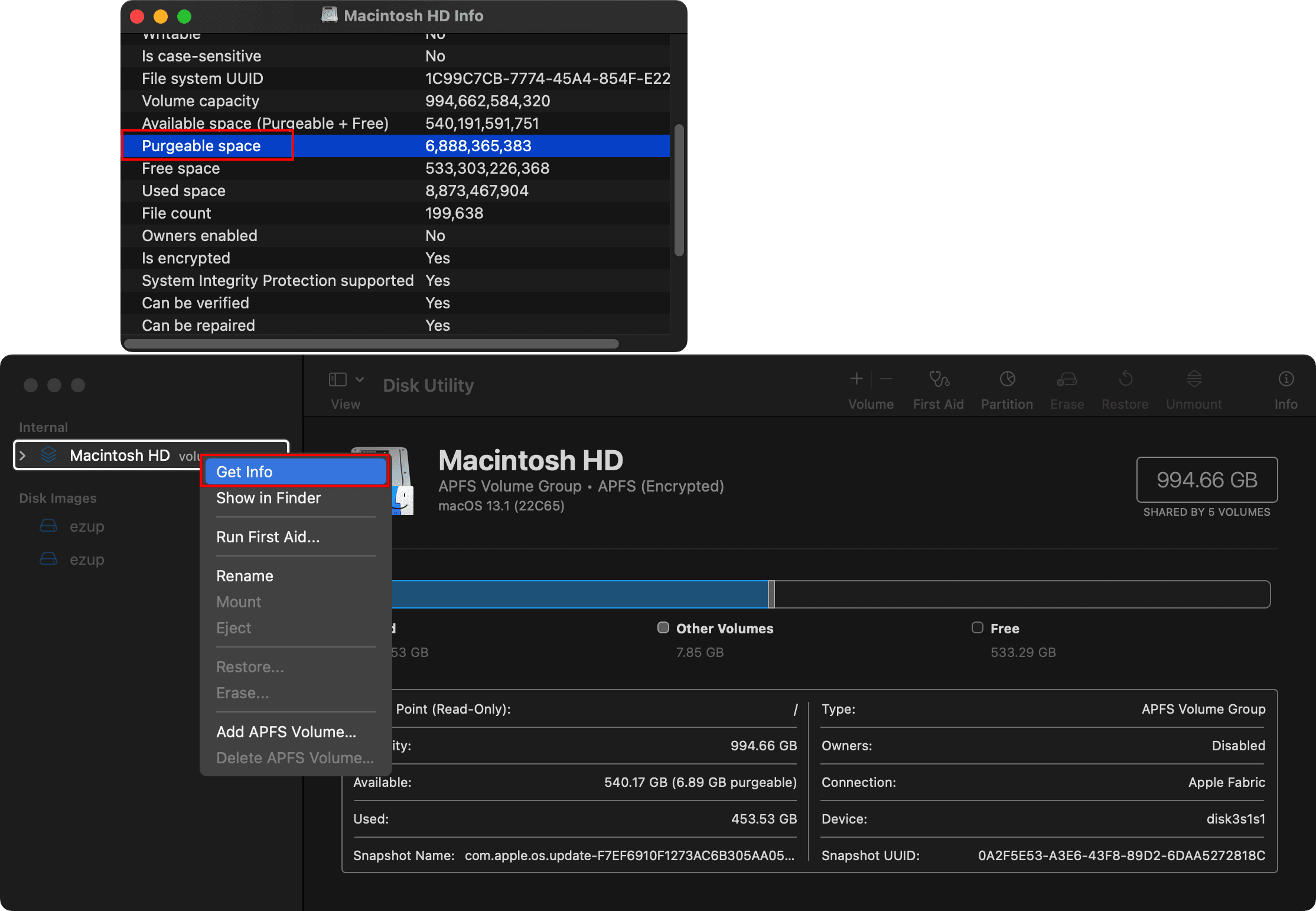1316x911 pixels.
Task: Open the Partition pie chart tool
Action: pyautogui.click(x=1007, y=379)
